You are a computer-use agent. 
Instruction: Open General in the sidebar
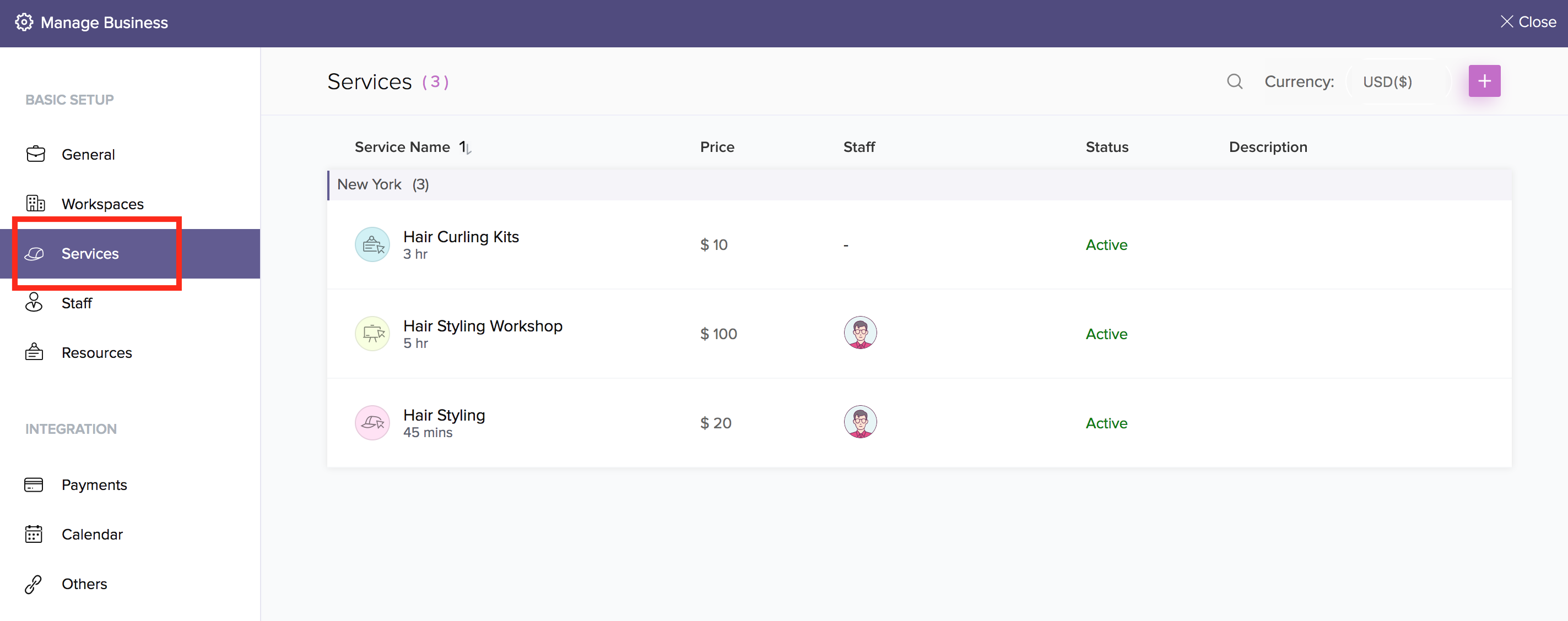(x=88, y=155)
